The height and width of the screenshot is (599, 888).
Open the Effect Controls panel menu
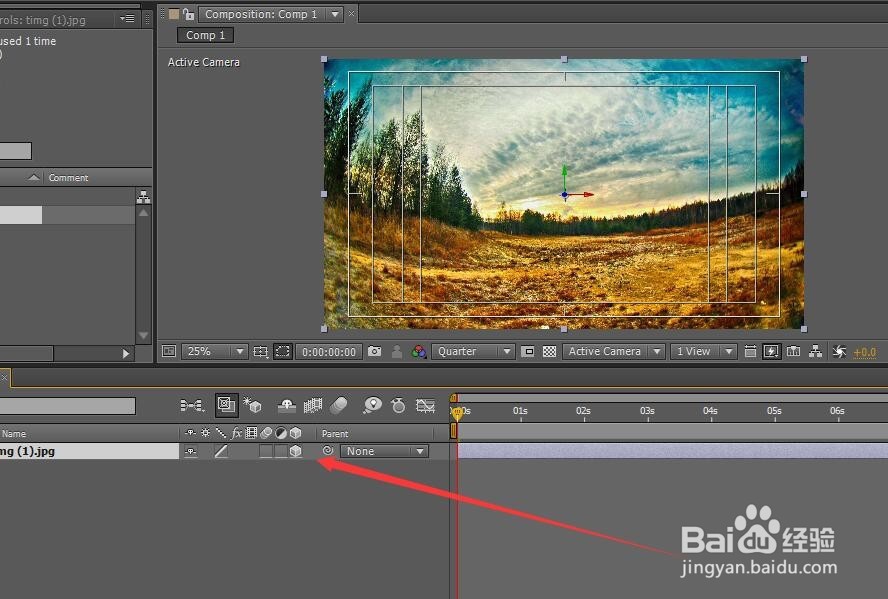127,19
